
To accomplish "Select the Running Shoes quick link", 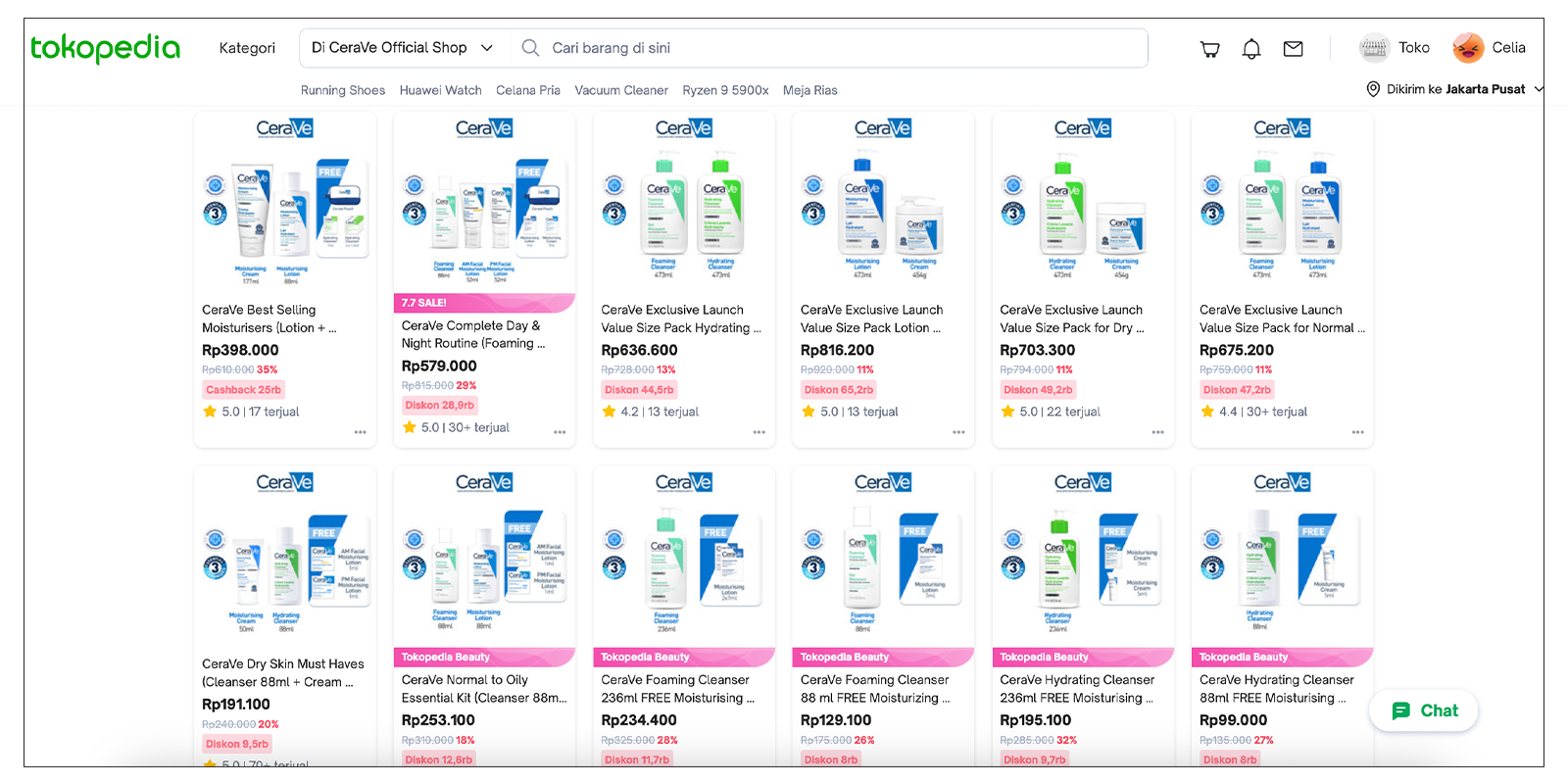I will 342,89.
